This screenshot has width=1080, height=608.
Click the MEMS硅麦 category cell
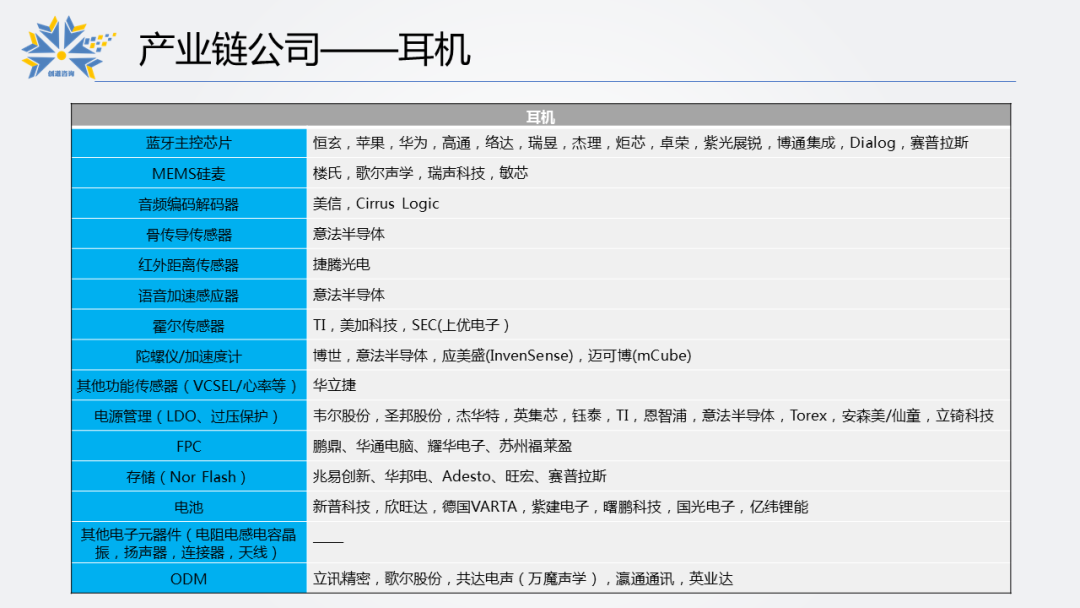click(189, 174)
